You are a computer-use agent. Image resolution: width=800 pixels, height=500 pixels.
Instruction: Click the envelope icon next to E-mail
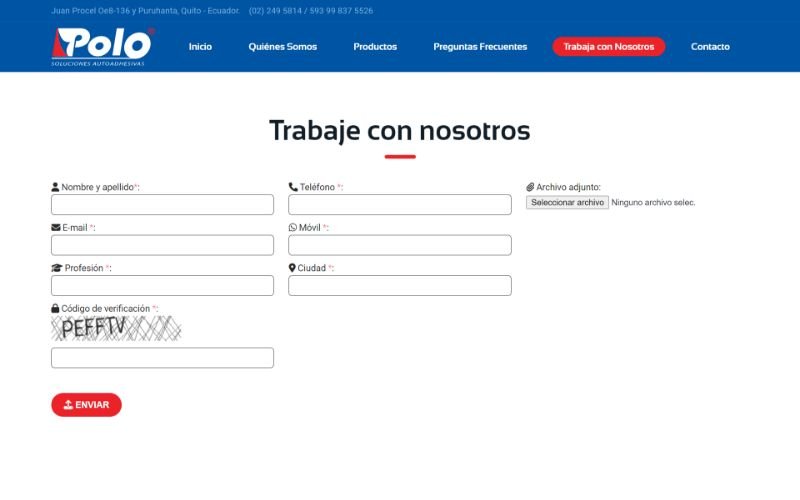(56, 228)
